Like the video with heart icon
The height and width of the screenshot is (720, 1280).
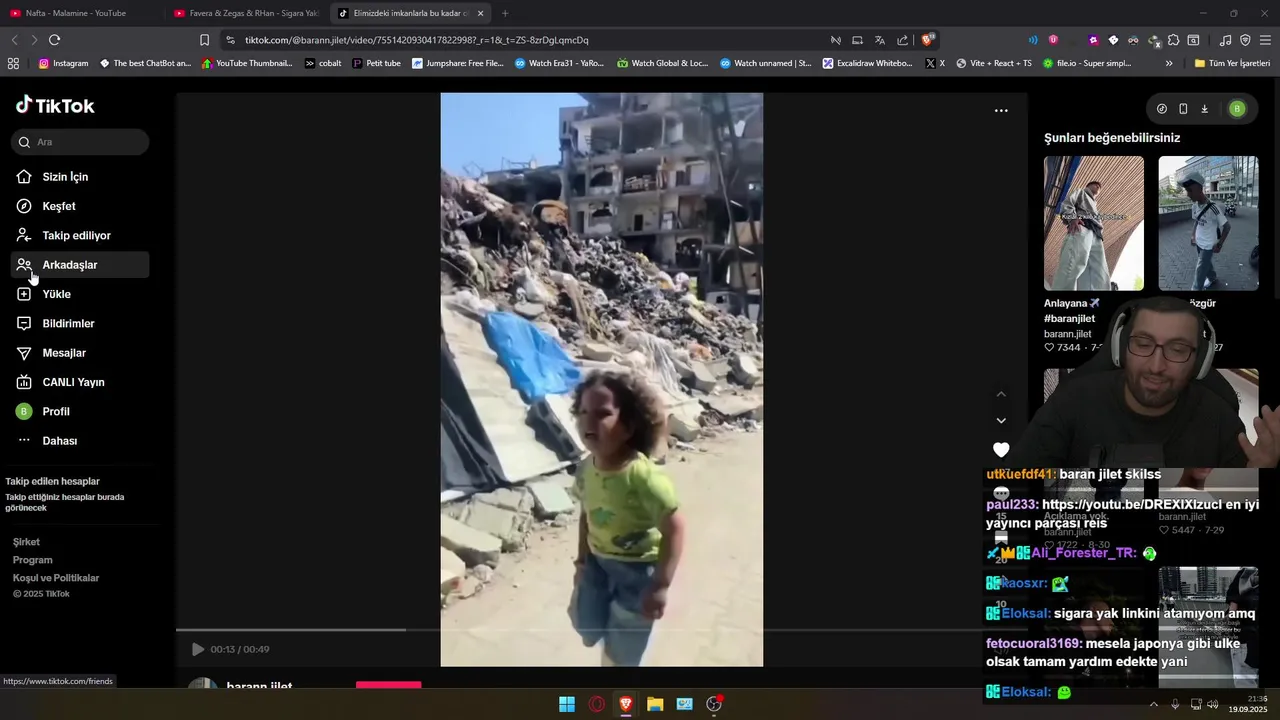tap(1001, 450)
